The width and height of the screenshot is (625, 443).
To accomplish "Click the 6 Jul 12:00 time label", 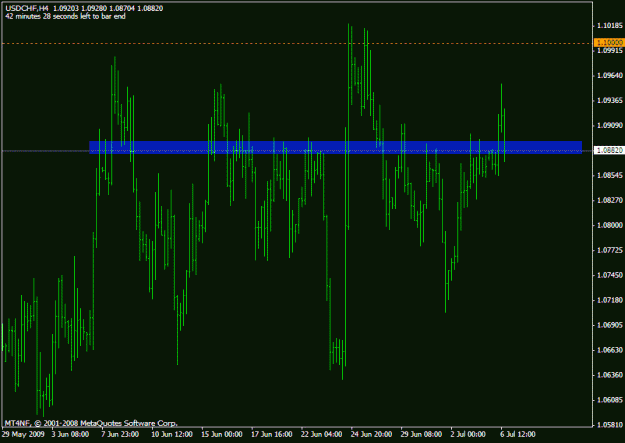I will point(518,434).
